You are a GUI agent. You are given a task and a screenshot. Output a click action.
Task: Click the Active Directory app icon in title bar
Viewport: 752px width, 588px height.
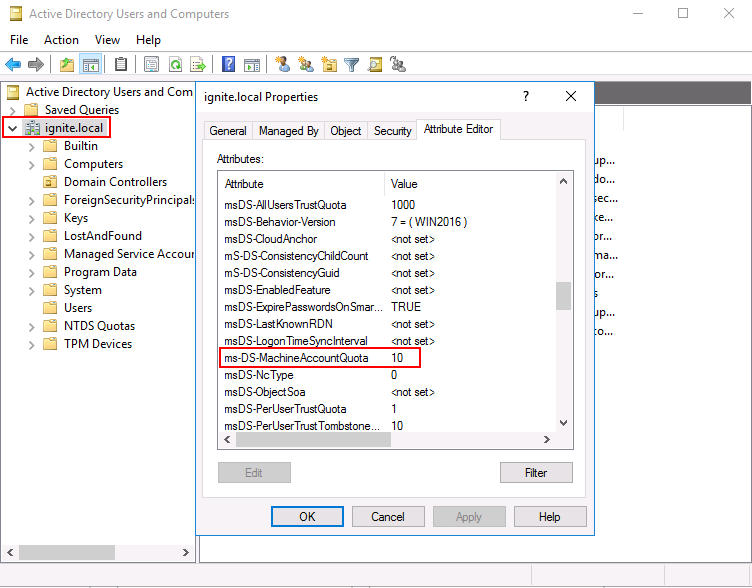coord(16,13)
